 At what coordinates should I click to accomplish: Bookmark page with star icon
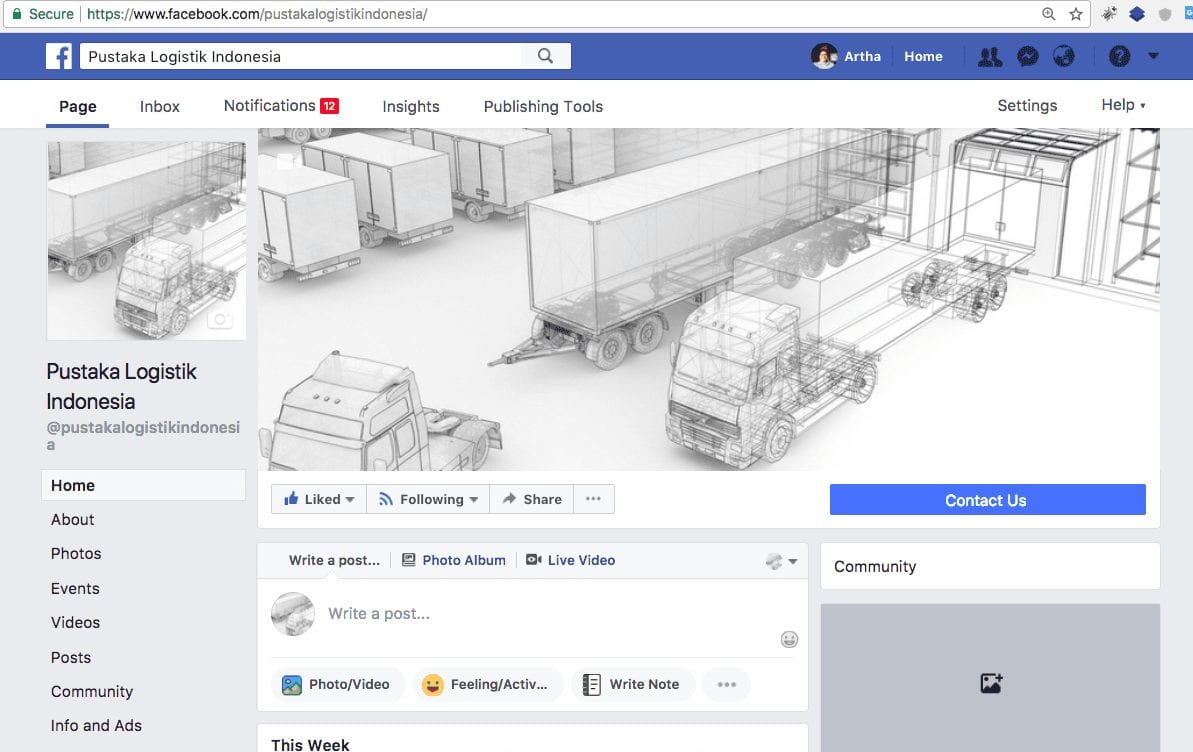pos(1076,14)
